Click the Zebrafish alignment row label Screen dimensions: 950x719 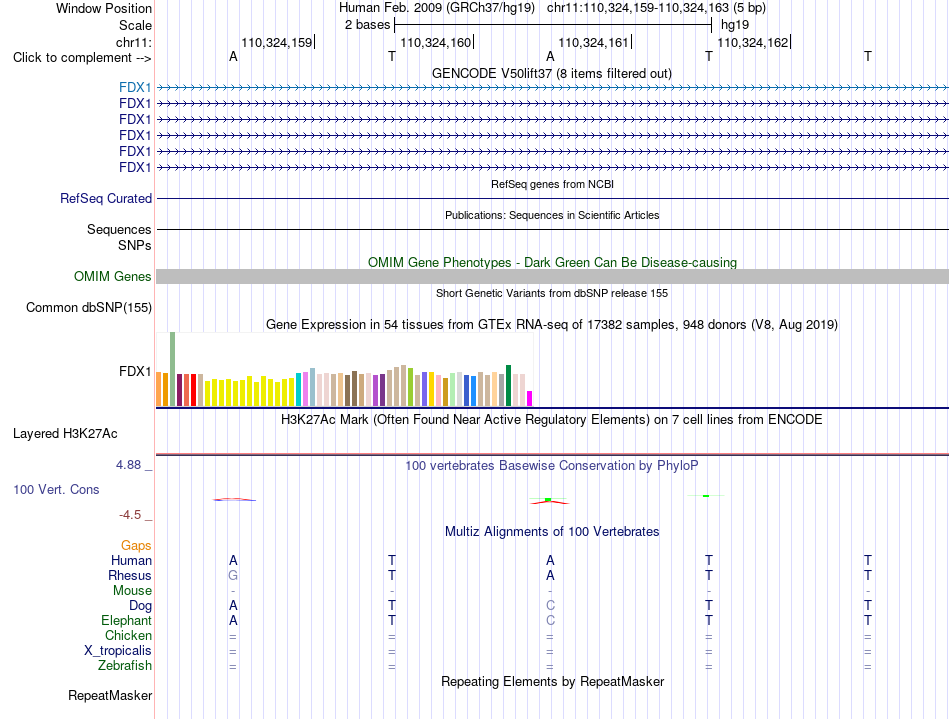[x=125, y=665]
